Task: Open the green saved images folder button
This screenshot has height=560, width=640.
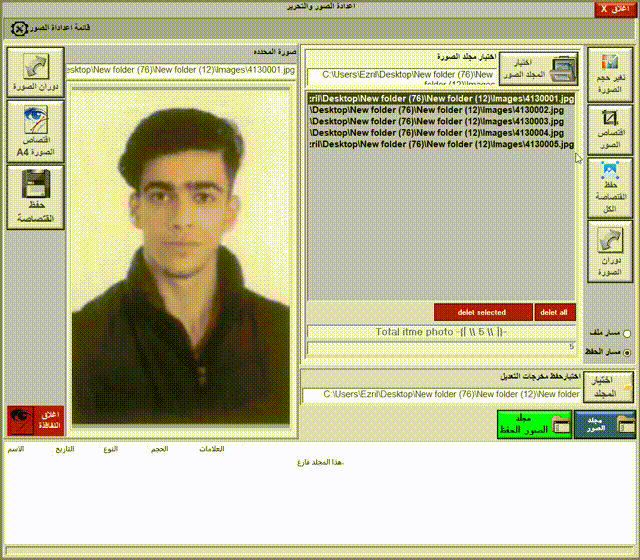Action: 534,424
